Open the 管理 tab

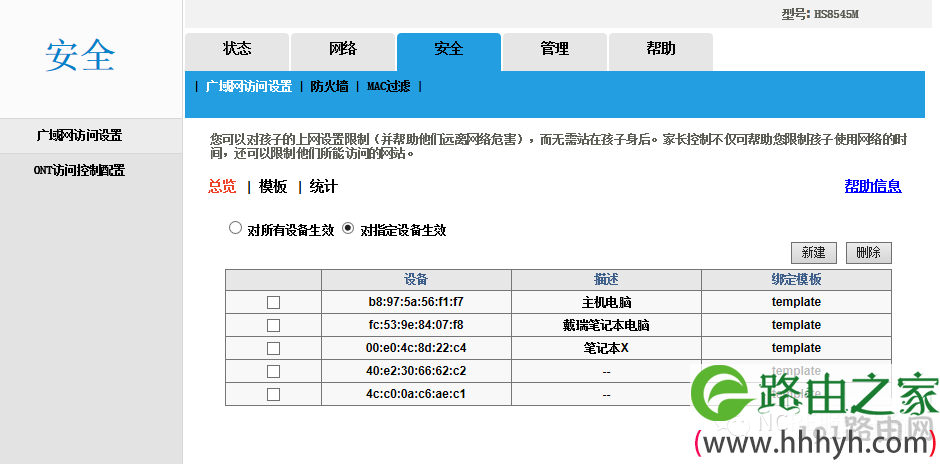coord(555,52)
